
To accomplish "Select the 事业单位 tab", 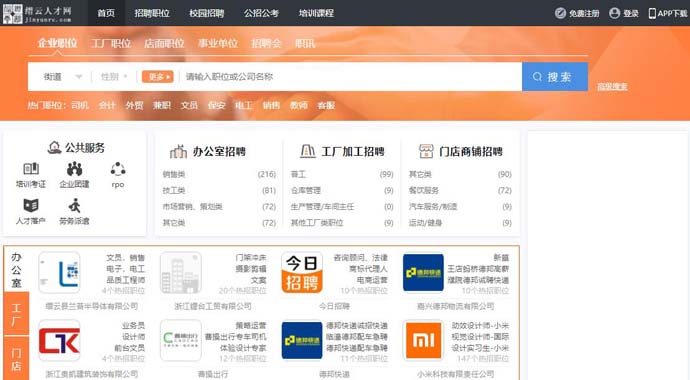I will coord(218,43).
